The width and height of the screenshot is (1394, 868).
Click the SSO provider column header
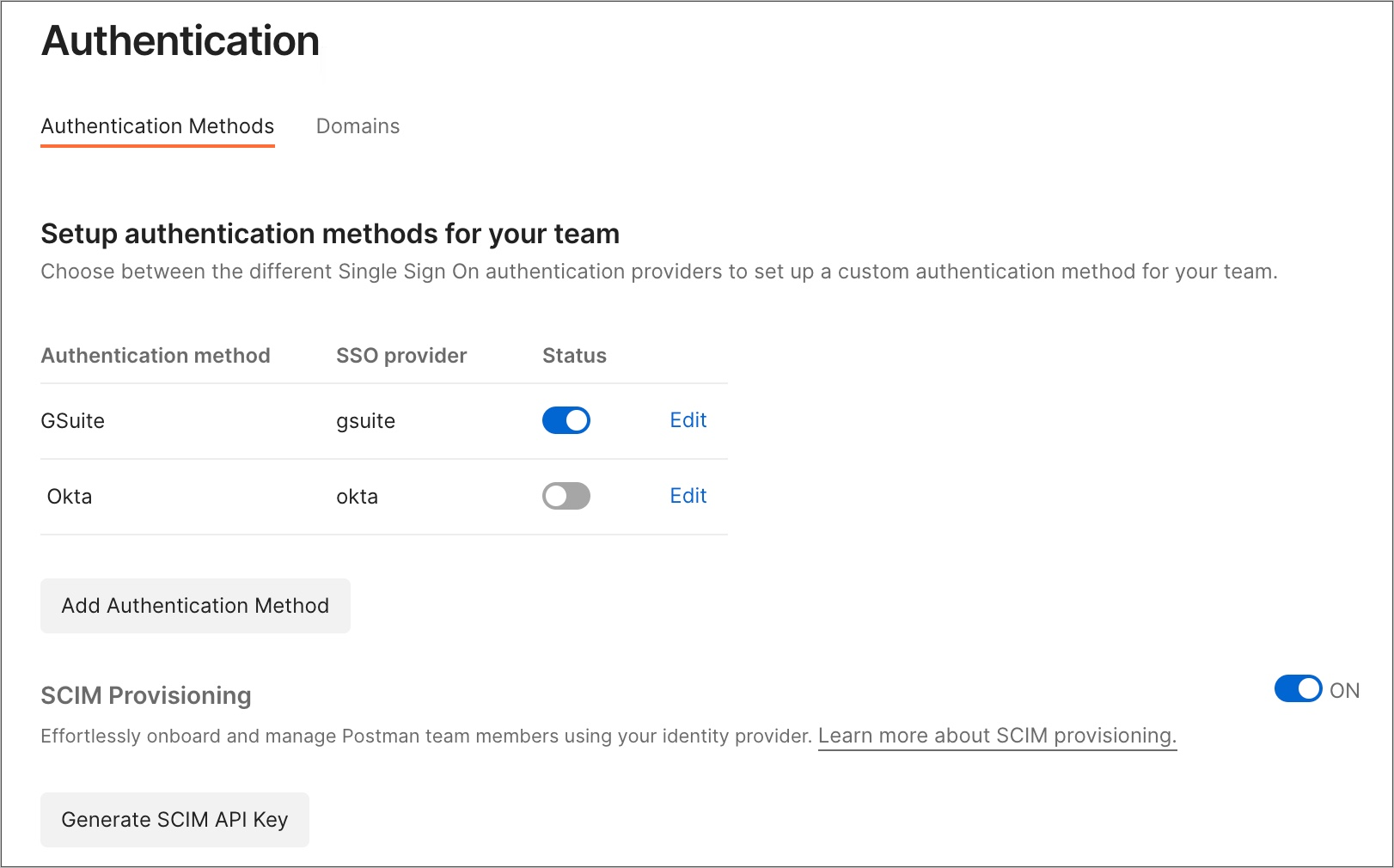coord(400,355)
